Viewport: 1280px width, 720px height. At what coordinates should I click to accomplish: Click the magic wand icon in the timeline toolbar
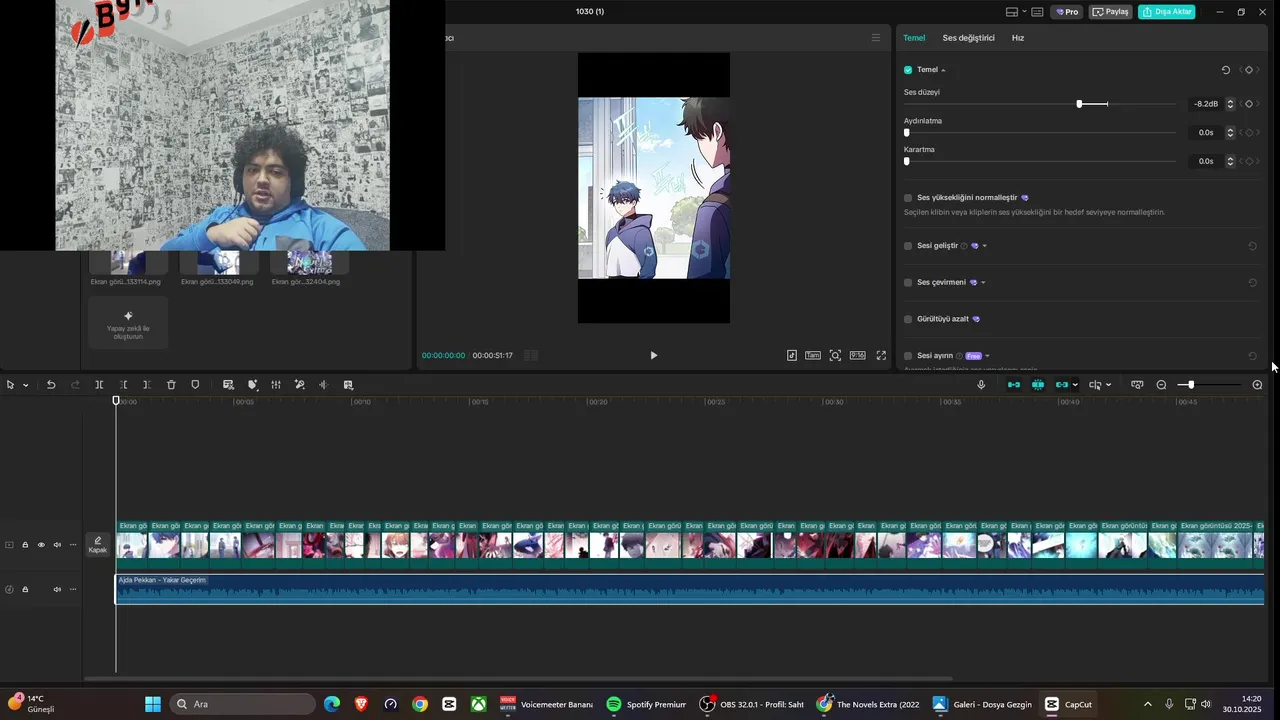pyautogui.click(x=299, y=385)
